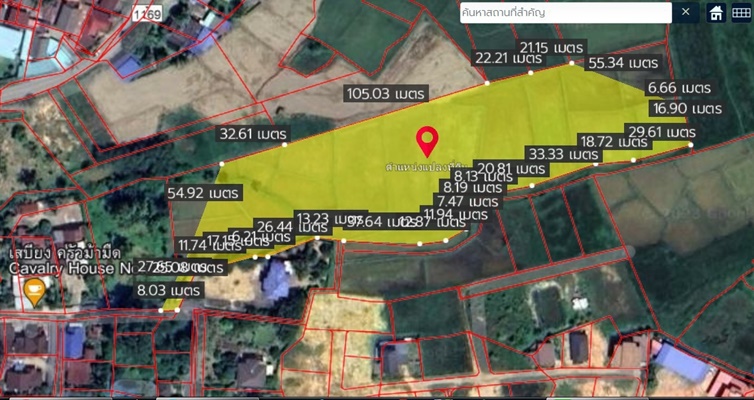Image resolution: width=754 pixels, height=400 pixels.
Task: Clear the search box with X
Action: pyautogui.click(x=685, y=12)
